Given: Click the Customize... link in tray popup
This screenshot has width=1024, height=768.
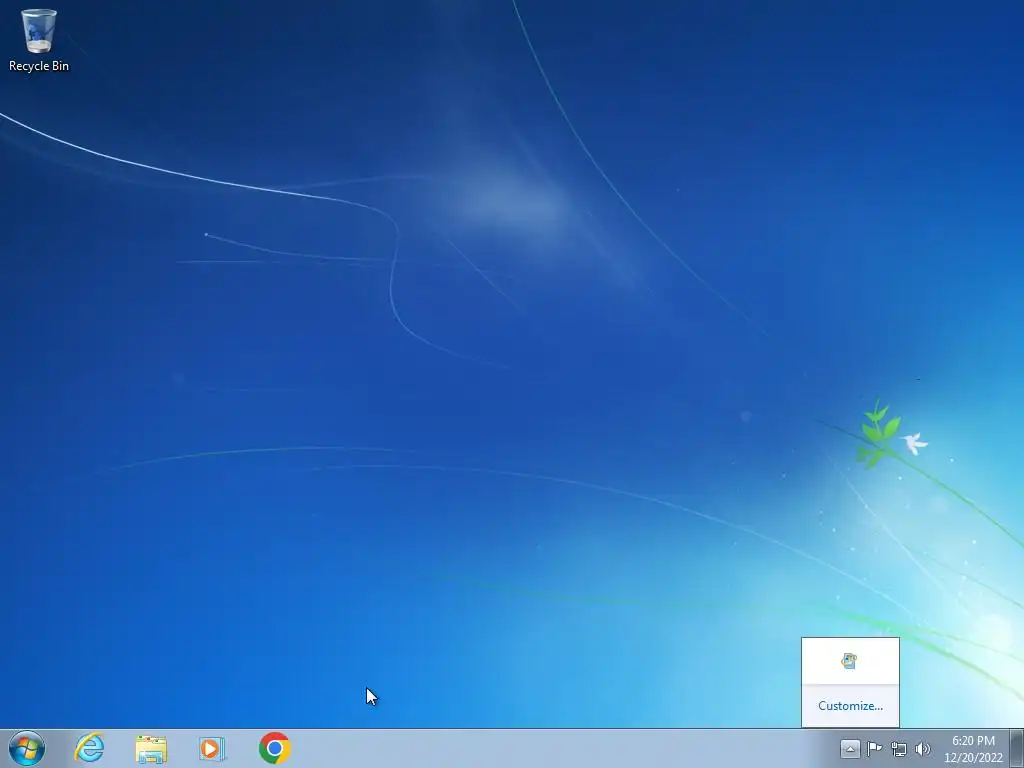Looking at the screenshot, I should click(x=850, y=706).
